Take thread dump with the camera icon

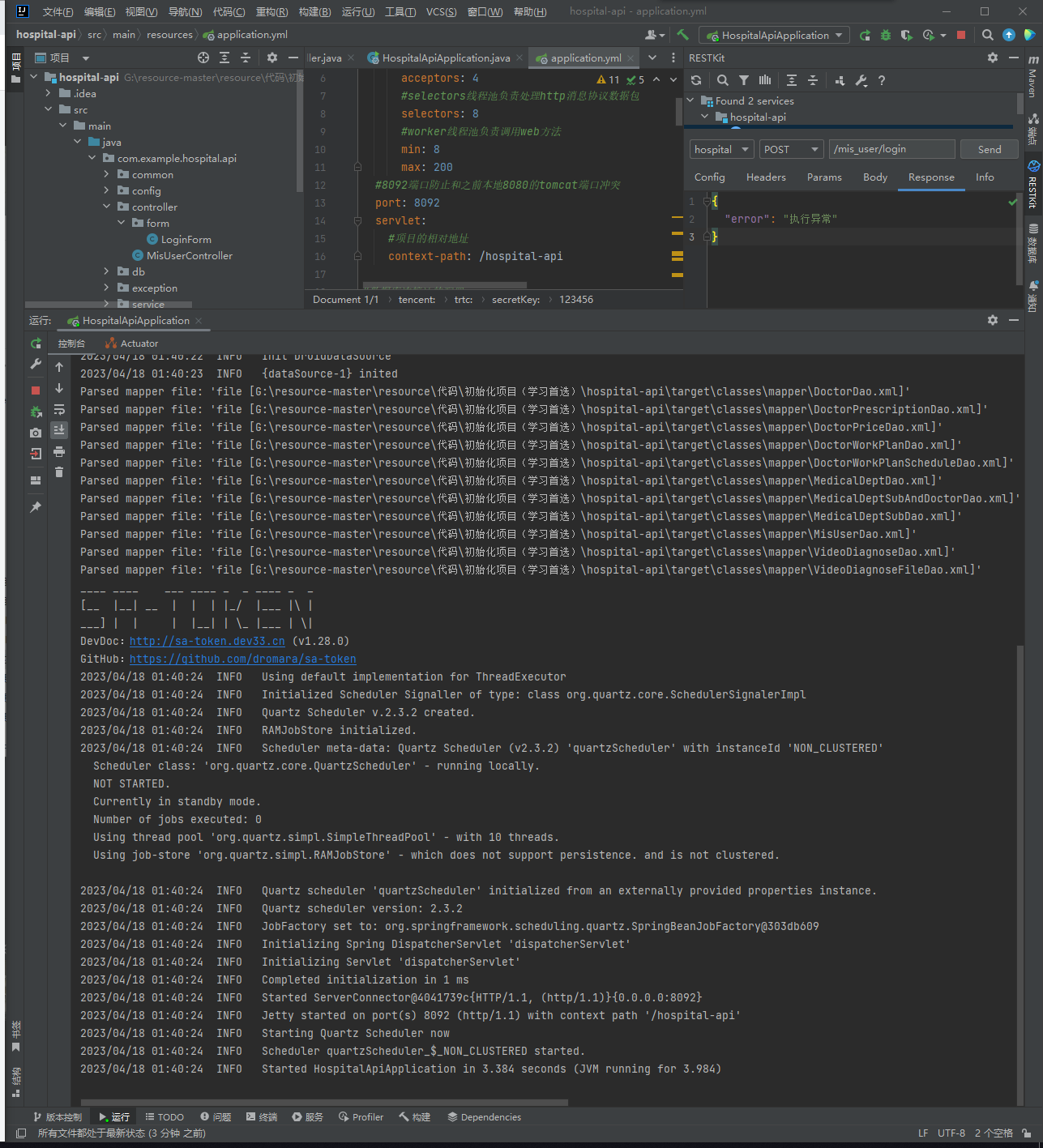click(x=36, y=433)
